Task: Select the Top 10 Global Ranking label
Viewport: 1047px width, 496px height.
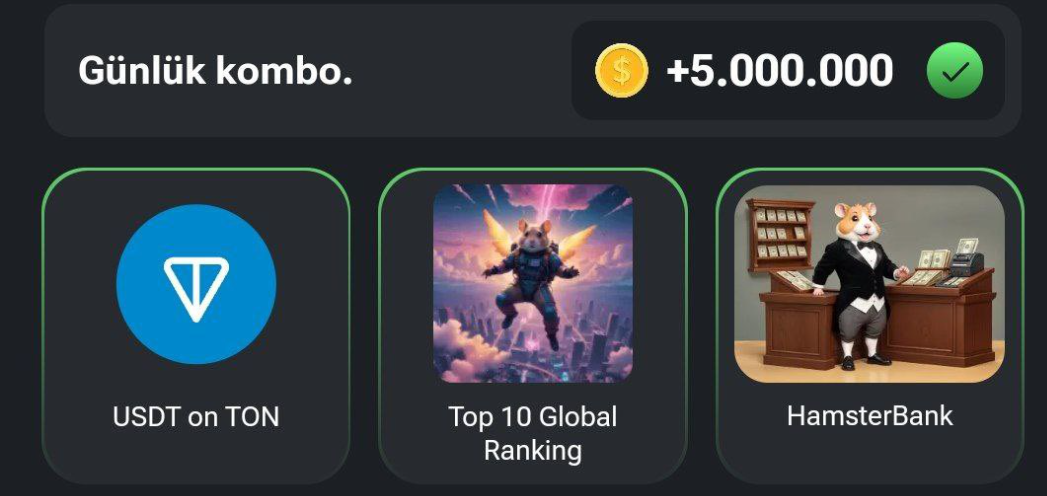Action: 533,433
